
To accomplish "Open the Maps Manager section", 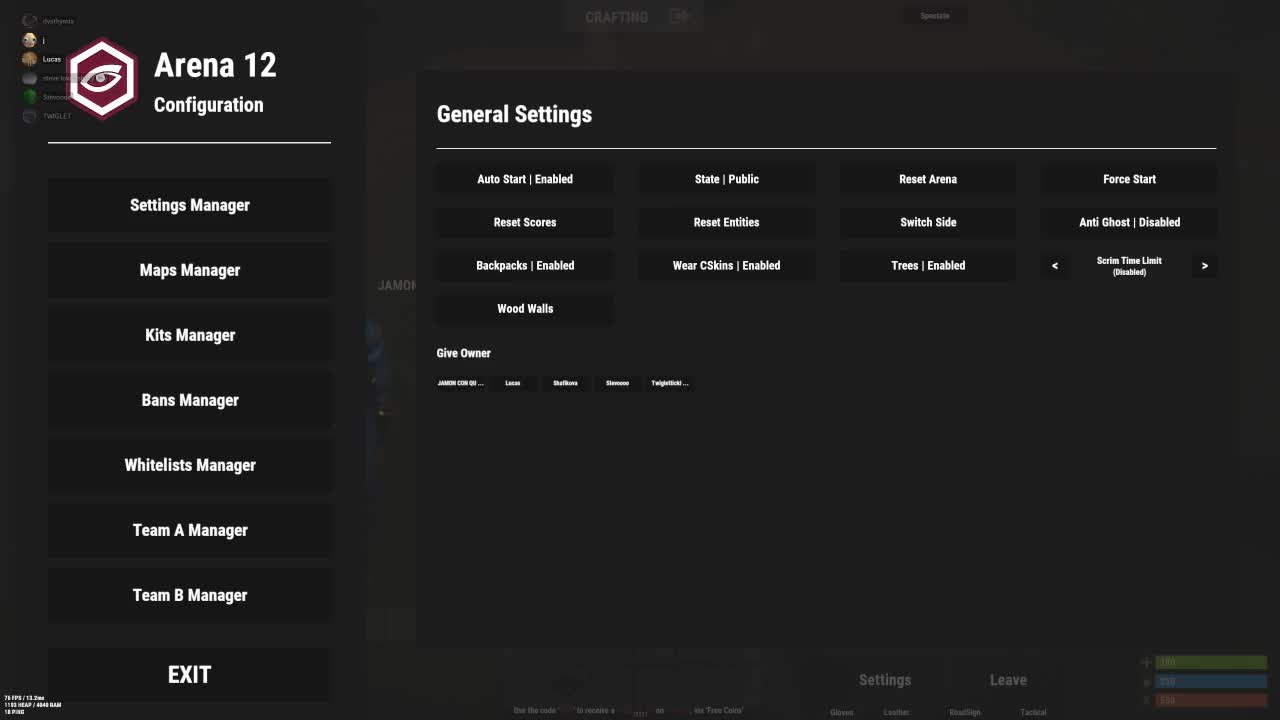I will [x=189, y=270].
